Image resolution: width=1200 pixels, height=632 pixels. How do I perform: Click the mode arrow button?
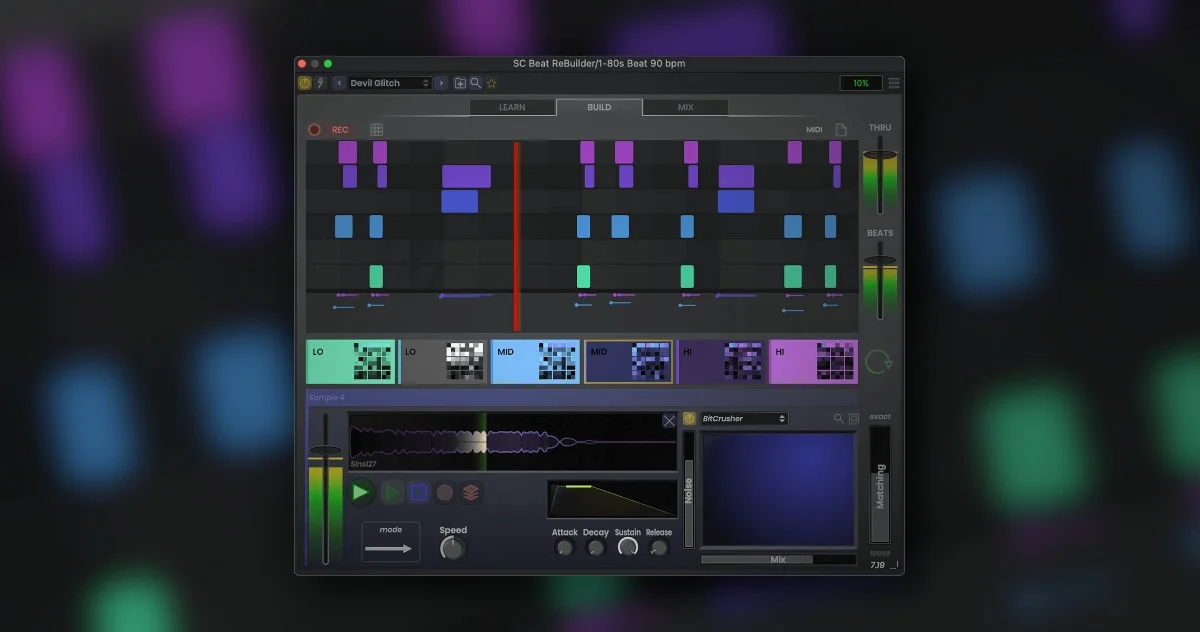click(391, 542)
